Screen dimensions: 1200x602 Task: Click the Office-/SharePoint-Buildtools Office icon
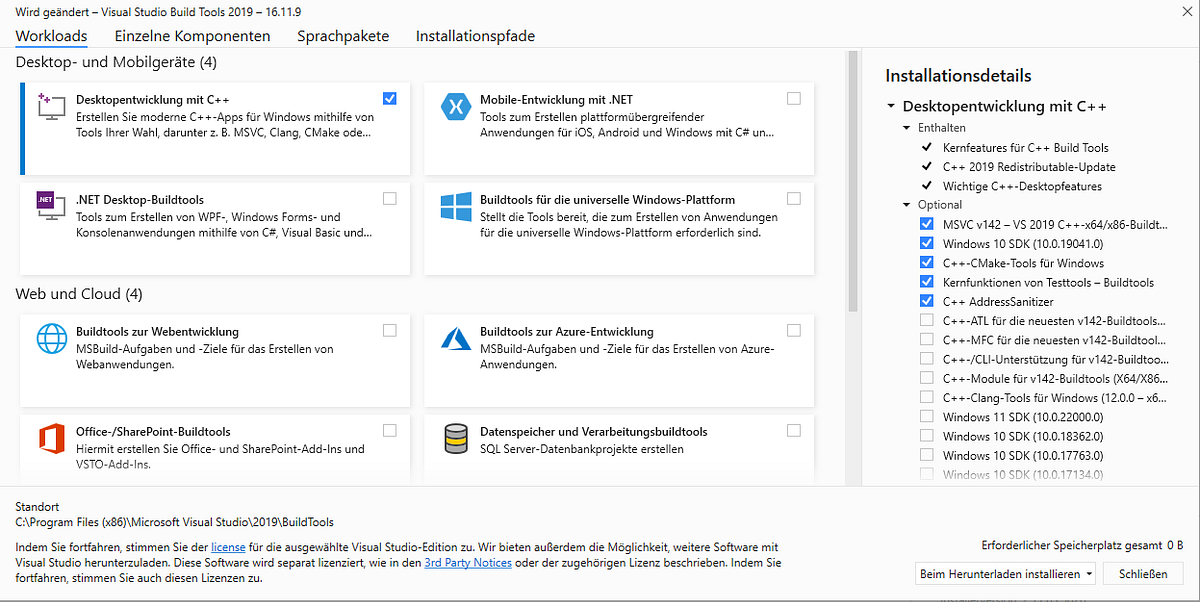[x=50, y=439]
